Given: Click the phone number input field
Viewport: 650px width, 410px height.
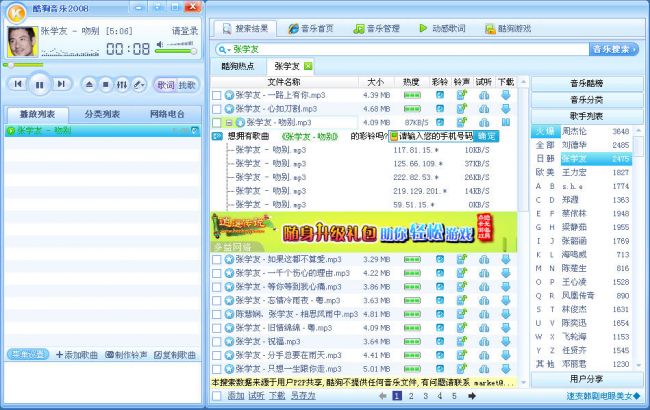Looking at the screenshot, I should coord(431,136).
